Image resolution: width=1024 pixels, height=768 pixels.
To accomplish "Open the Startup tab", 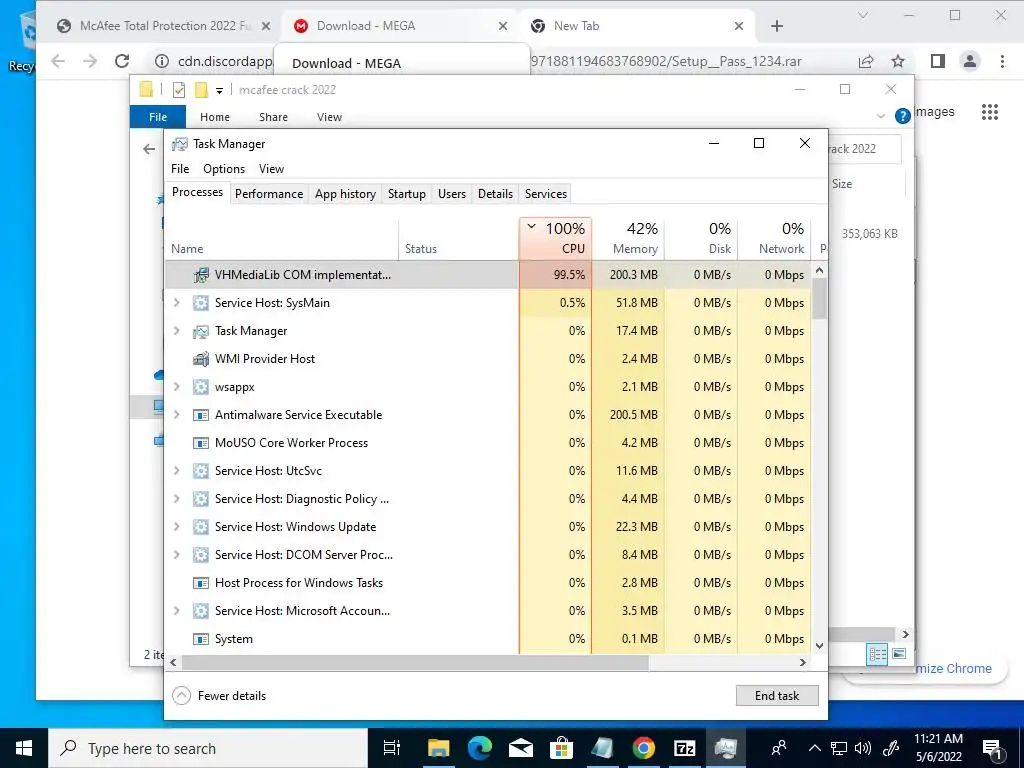I will click(407, 194).
